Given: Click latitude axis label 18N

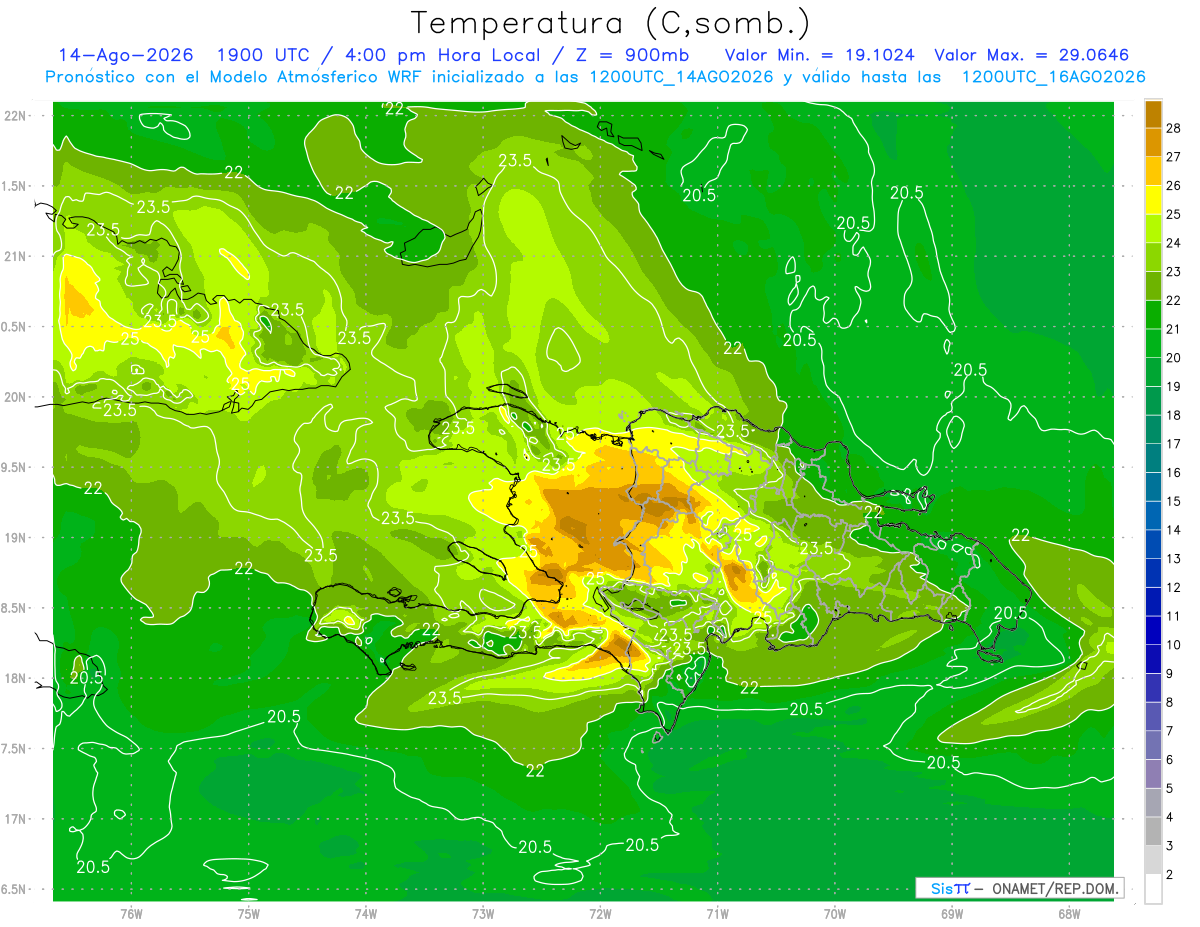Looking at the screenshot, I should pos(16,679).
